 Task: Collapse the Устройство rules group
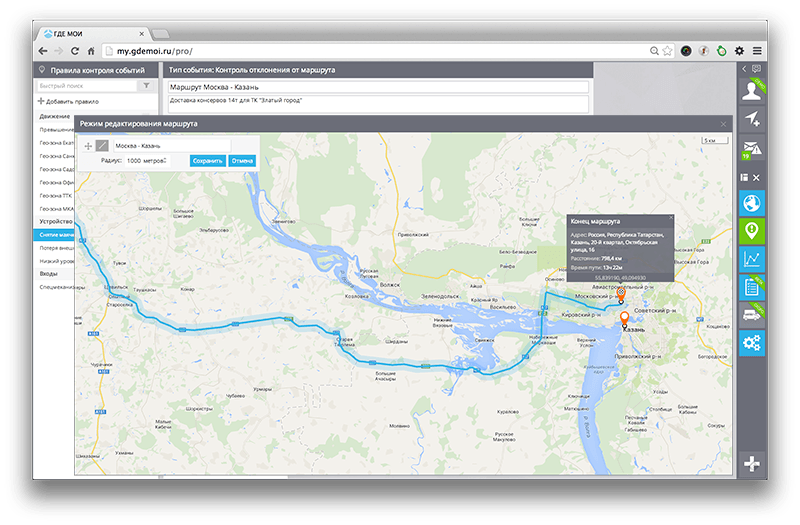click(x=56, y=221)
